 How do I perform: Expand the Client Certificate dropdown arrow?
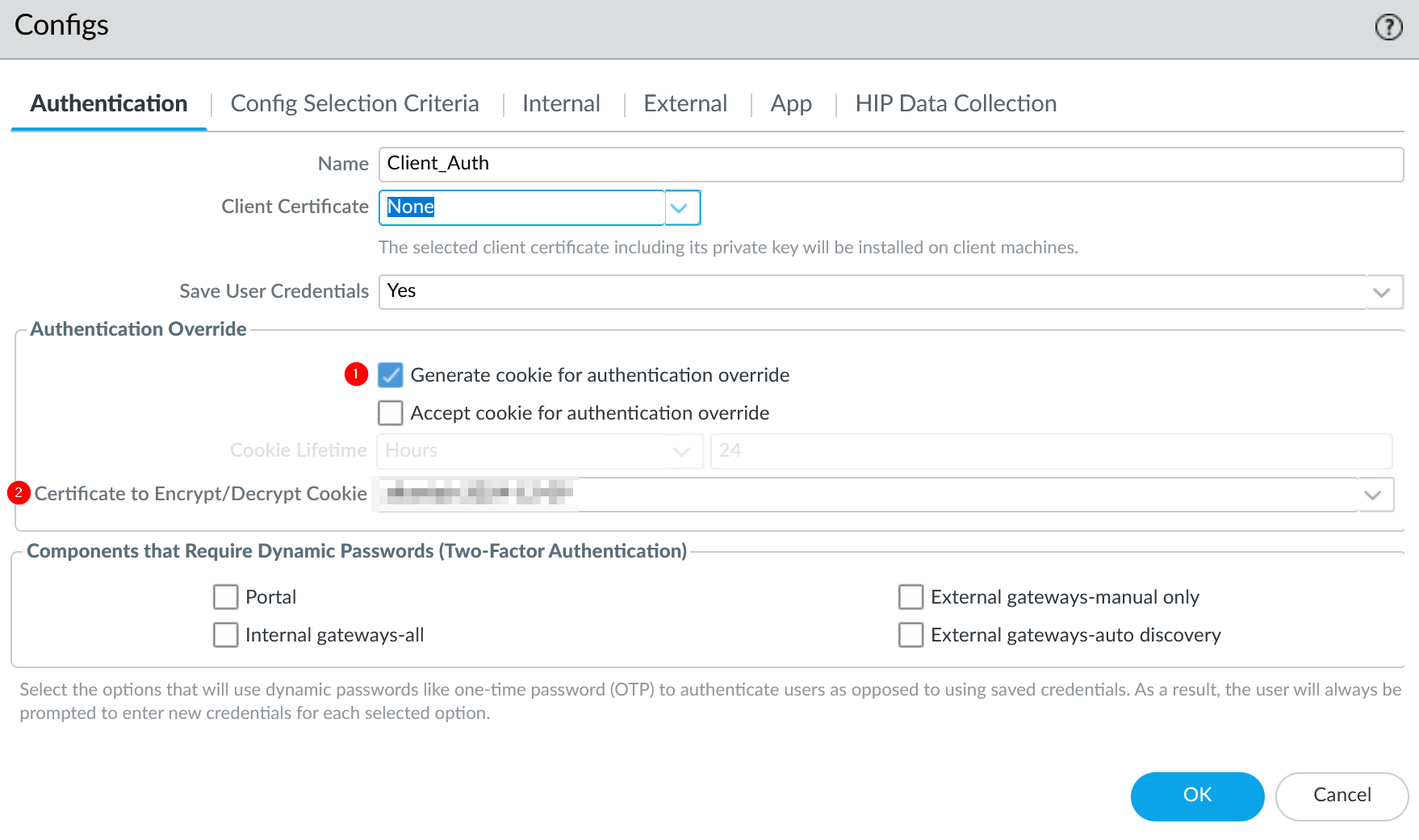coord(680,208)
